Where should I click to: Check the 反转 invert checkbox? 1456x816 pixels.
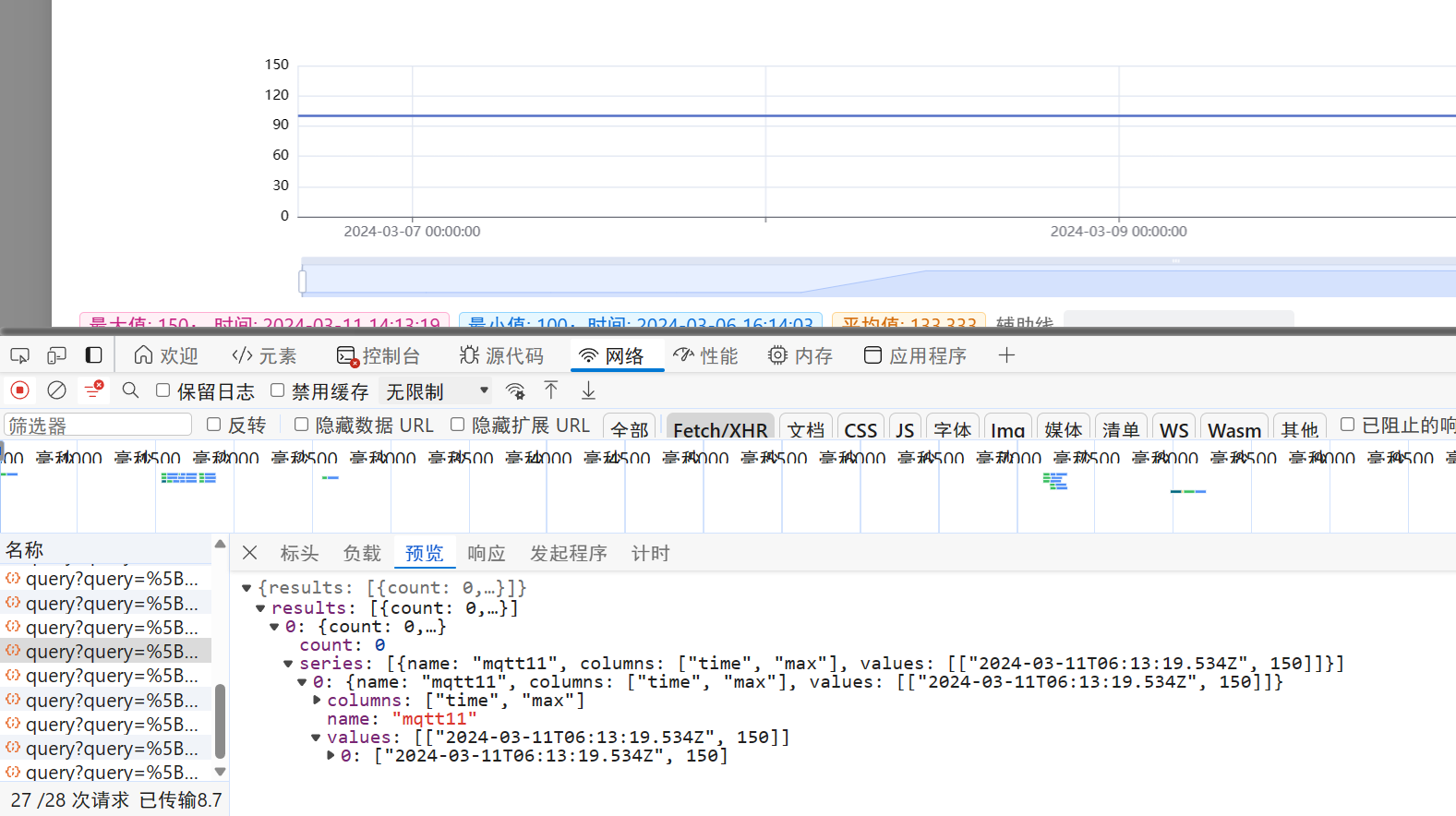click(213, 425)
